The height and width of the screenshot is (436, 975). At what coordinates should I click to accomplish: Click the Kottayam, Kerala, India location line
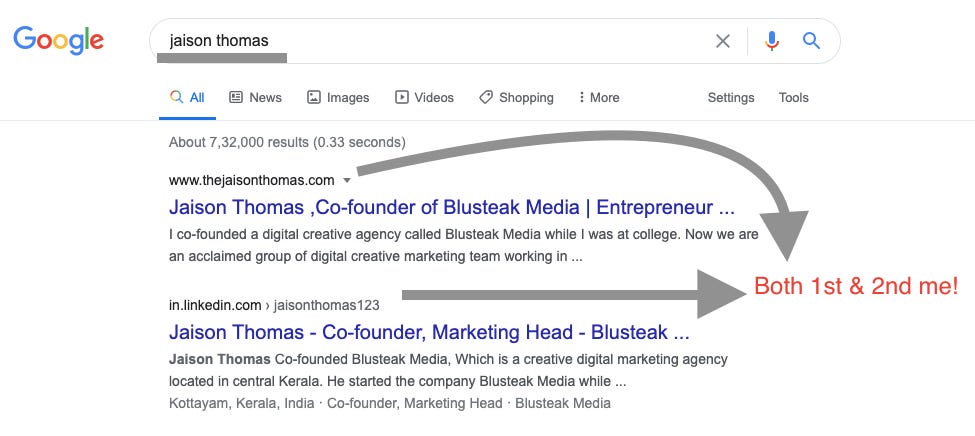390,403
